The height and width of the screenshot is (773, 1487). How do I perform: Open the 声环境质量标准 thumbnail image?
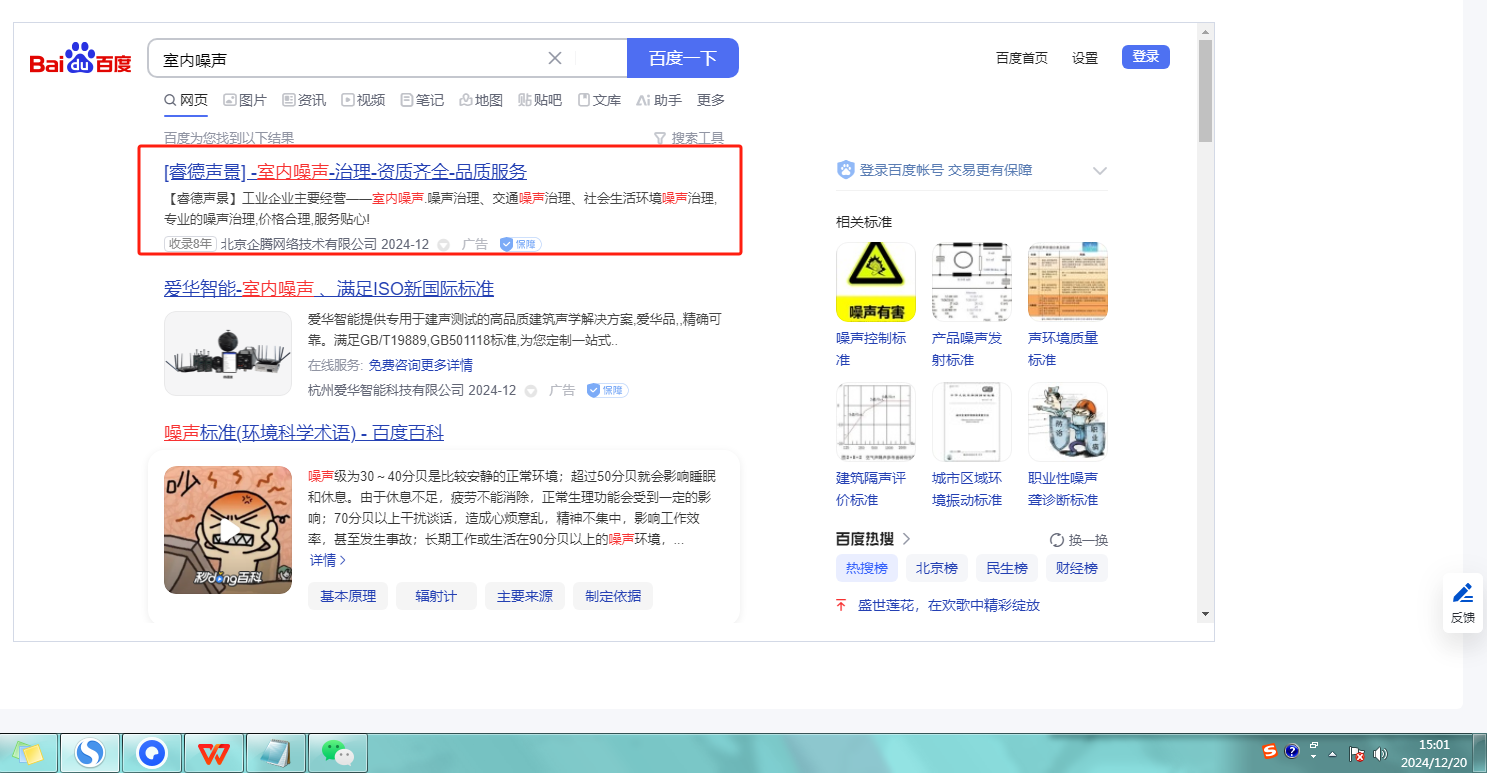tap(1068, 282)
